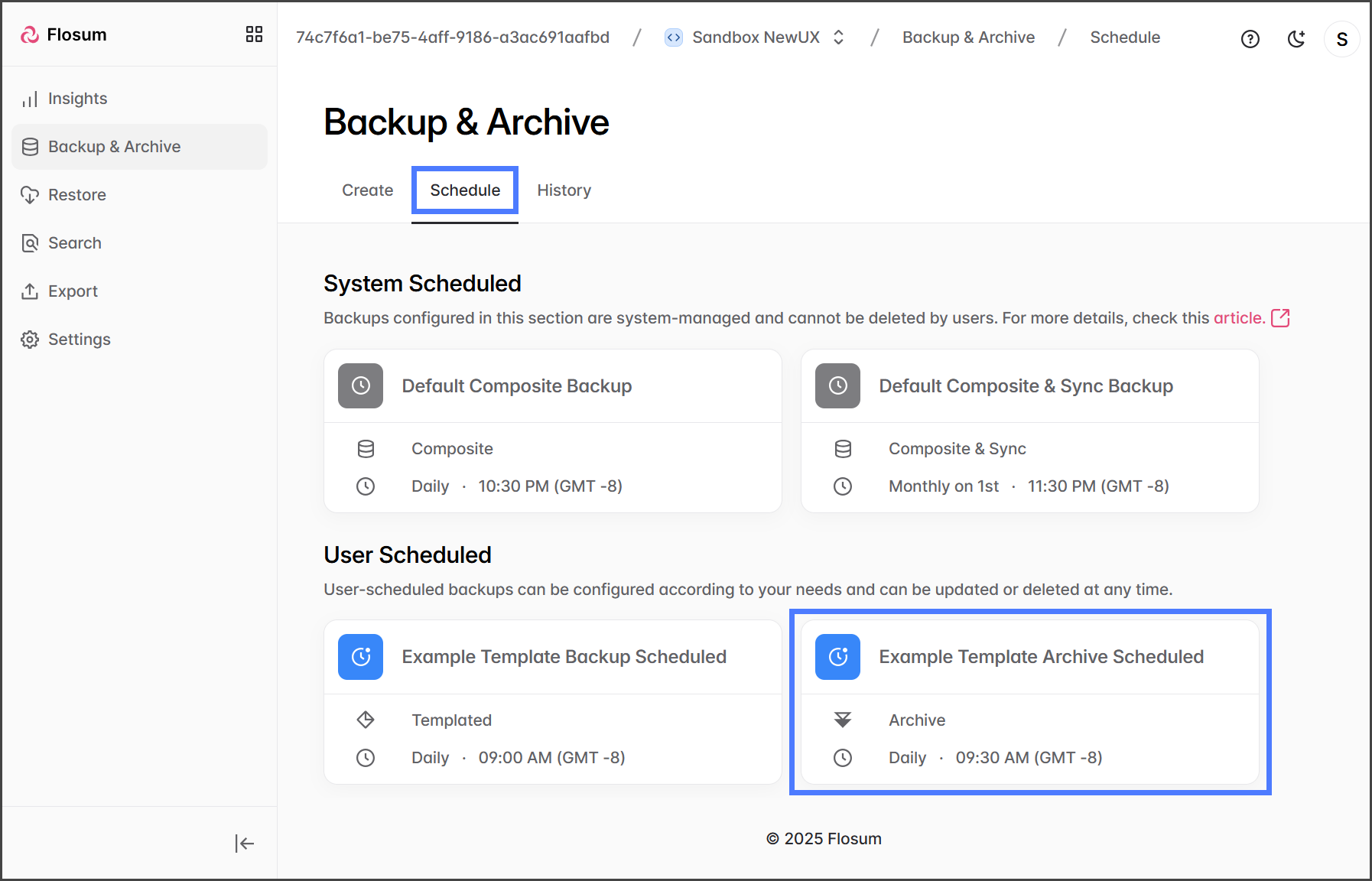The image size is (1372, 881).
Task: Open the user profile avatar S
Action: [1341, 39]
